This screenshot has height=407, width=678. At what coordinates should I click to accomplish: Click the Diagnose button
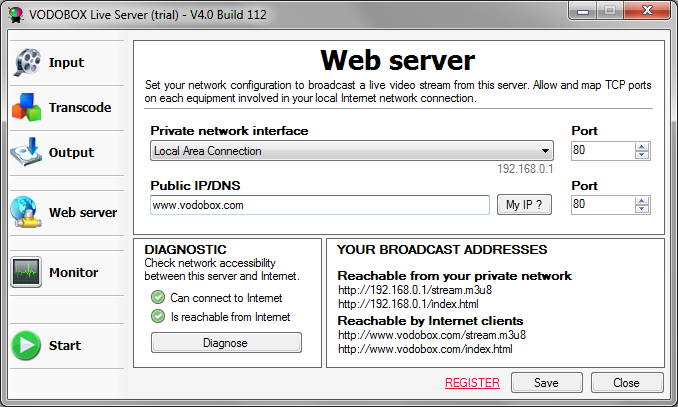coord(226,343)
